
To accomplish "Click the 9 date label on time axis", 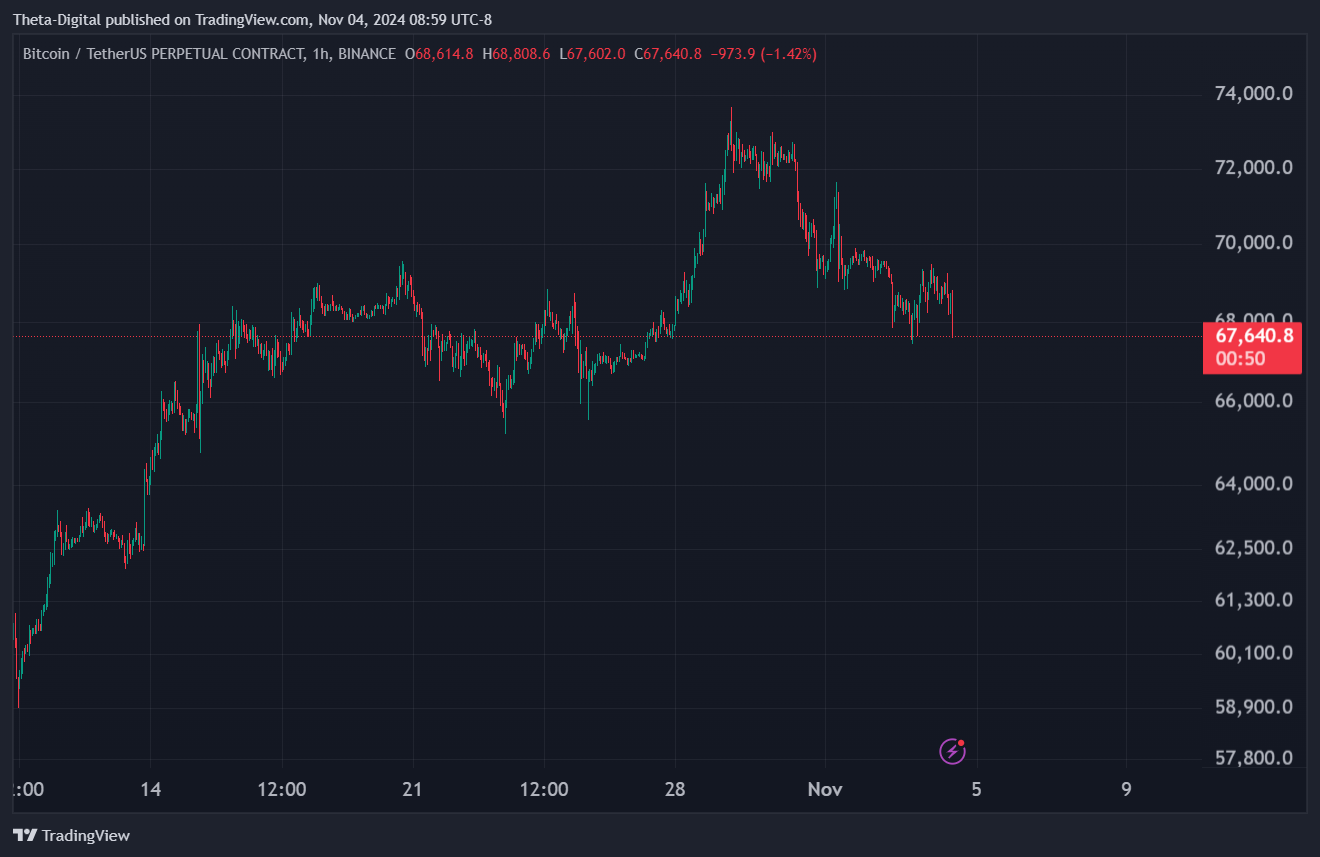I will pos(1126,789).
